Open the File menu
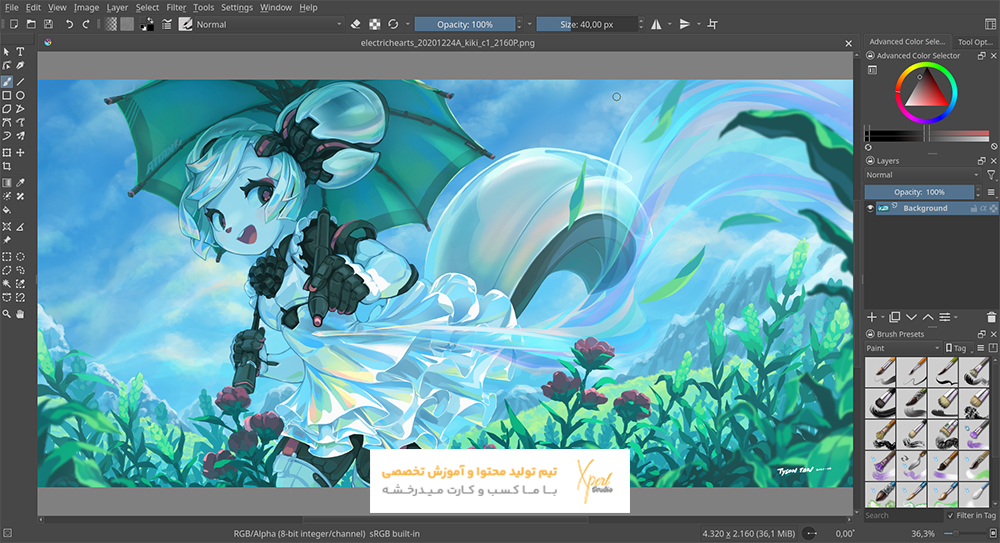 coord(11,8)
